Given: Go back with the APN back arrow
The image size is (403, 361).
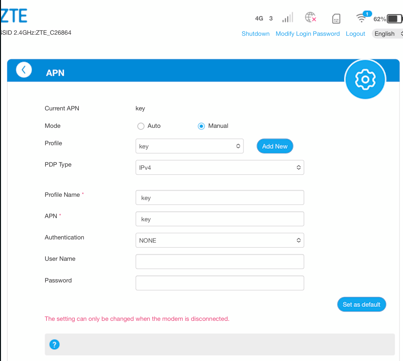Looking at the screenshot, I should point(24,70).
